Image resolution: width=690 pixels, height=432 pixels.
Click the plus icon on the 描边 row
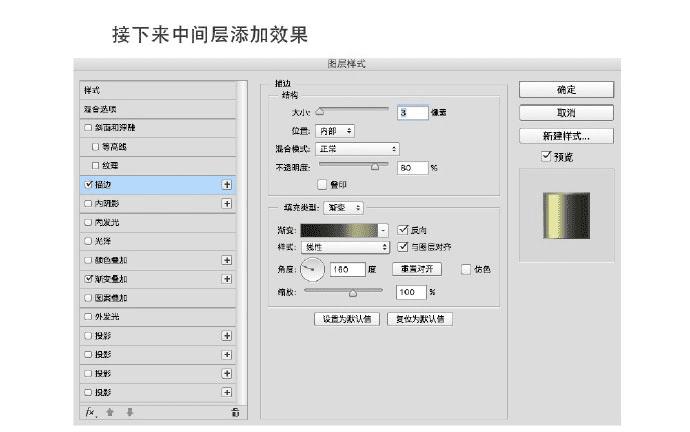tap(227, 185)
